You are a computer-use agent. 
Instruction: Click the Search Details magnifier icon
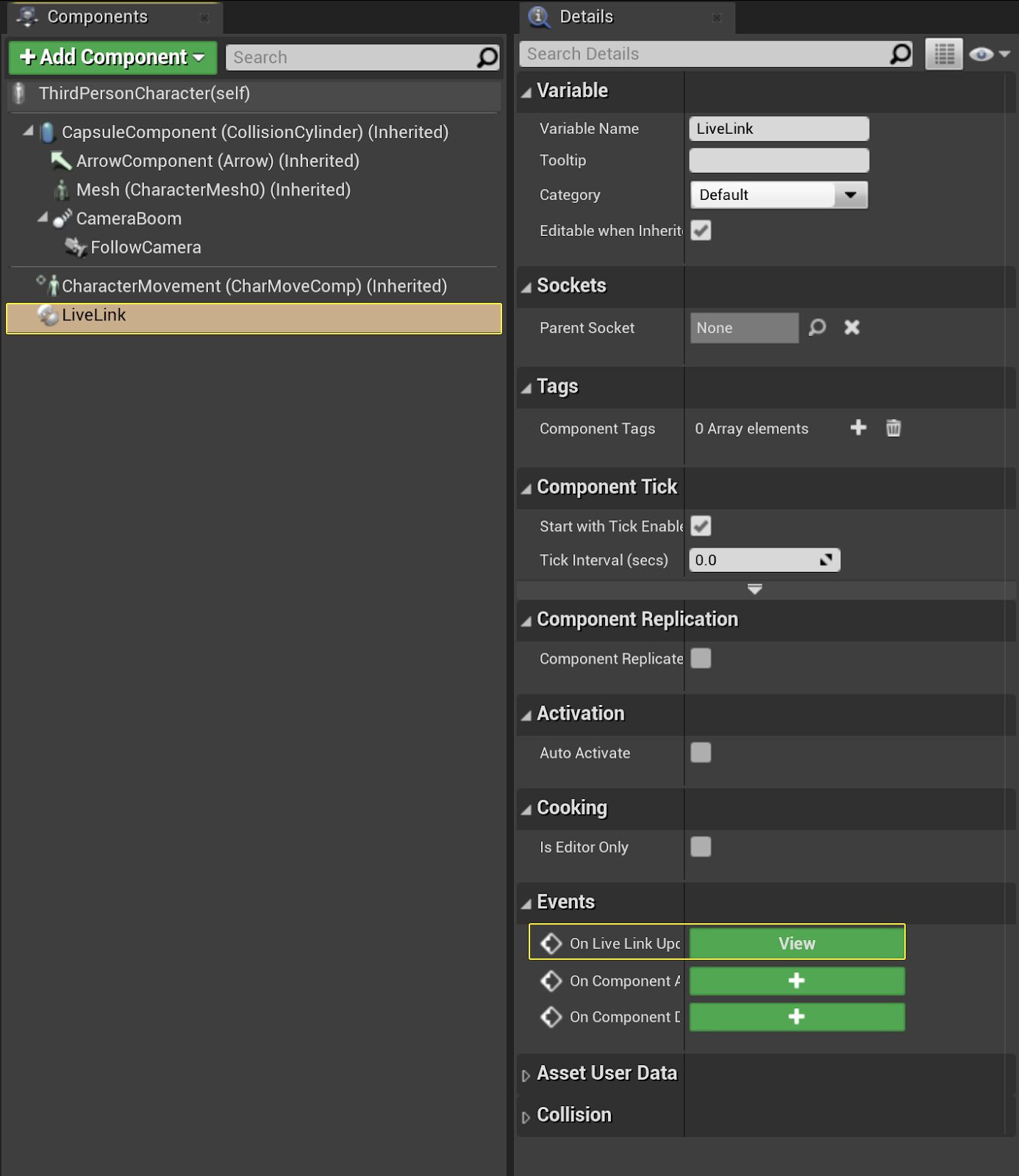(900, 54)
